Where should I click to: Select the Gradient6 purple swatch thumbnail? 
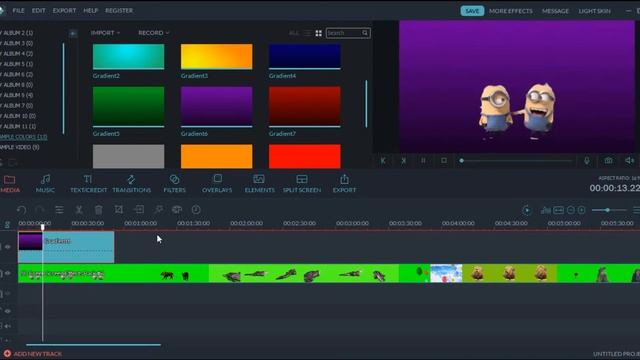click(x=216, y=106)
